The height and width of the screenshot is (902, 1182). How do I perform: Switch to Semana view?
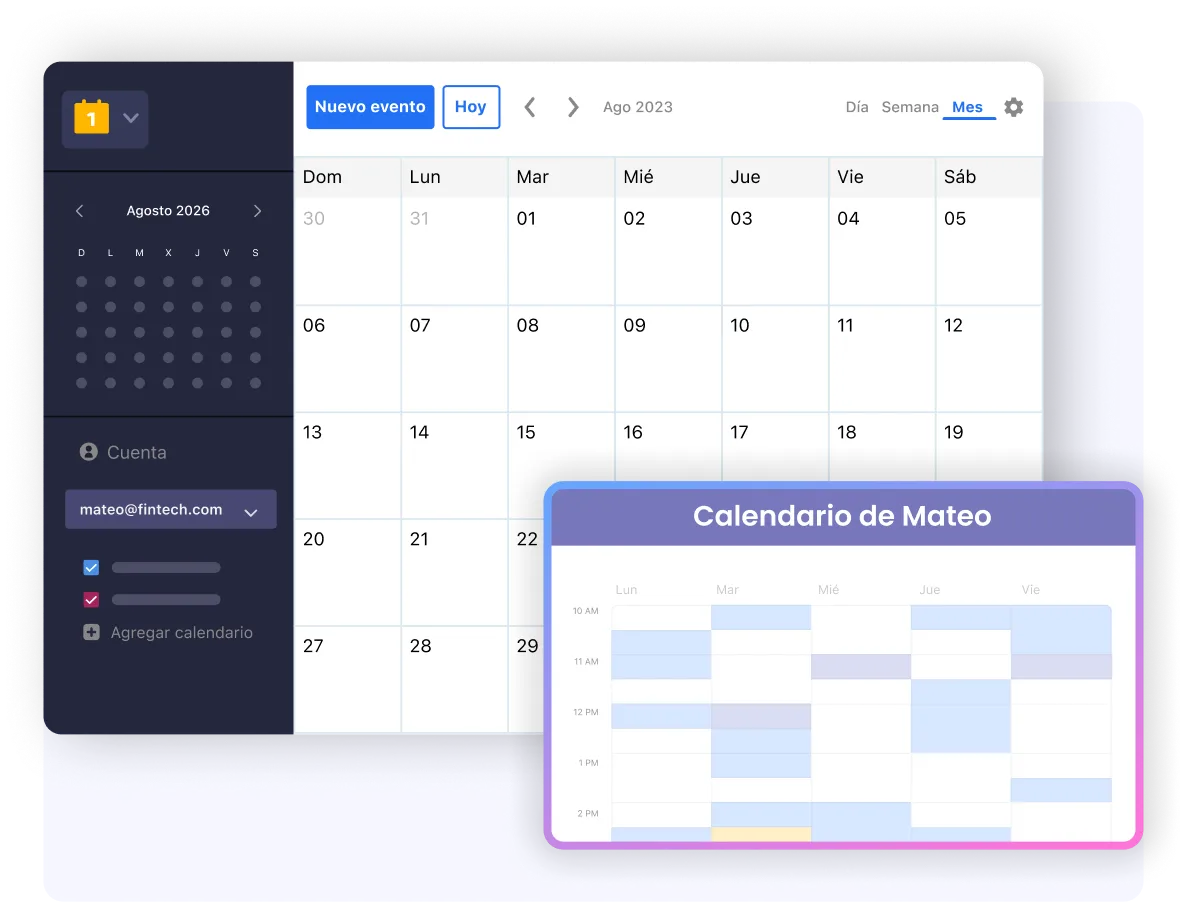[910, 107]
